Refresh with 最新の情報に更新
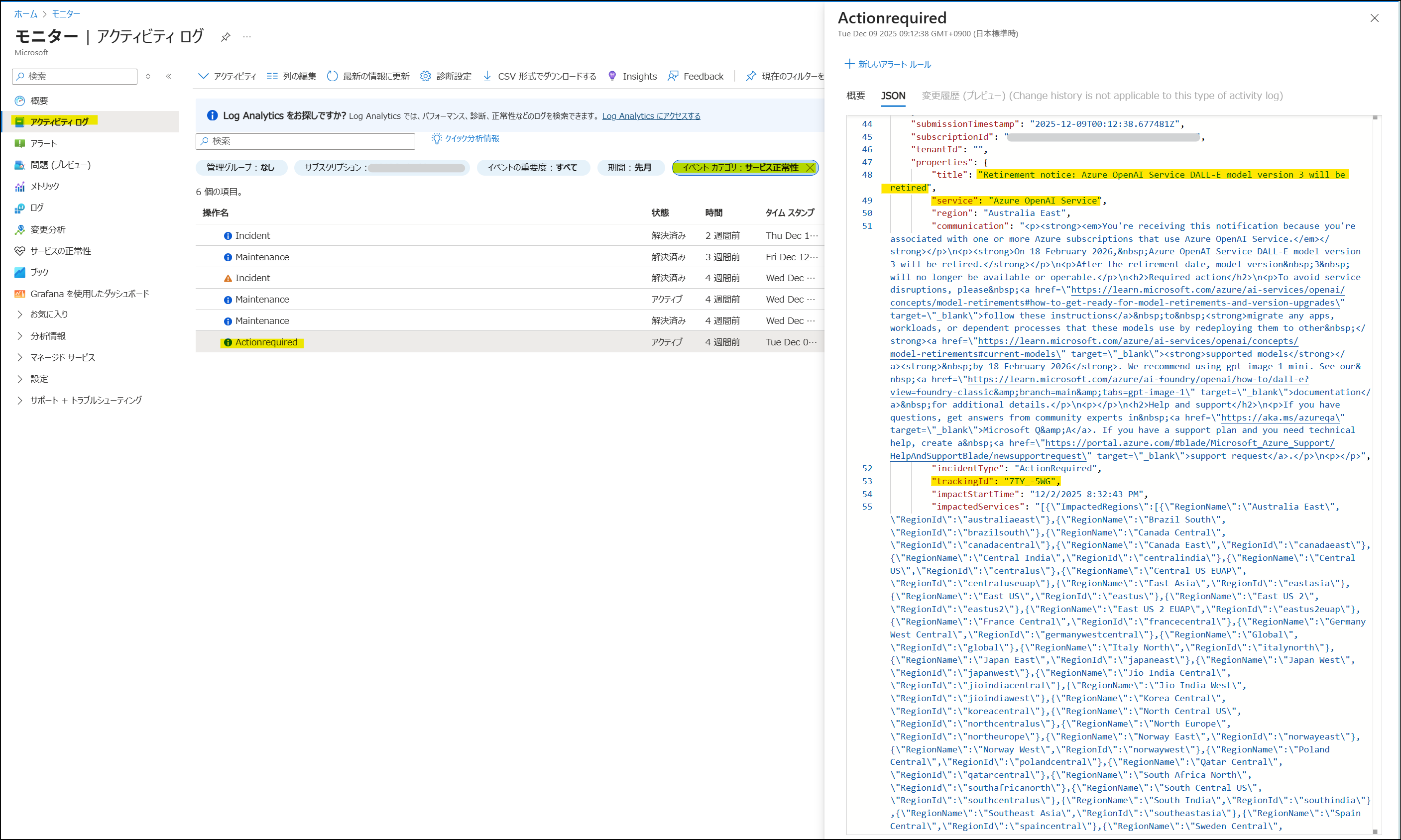Viewport: 1401px width, 840px height. [368, 77]
